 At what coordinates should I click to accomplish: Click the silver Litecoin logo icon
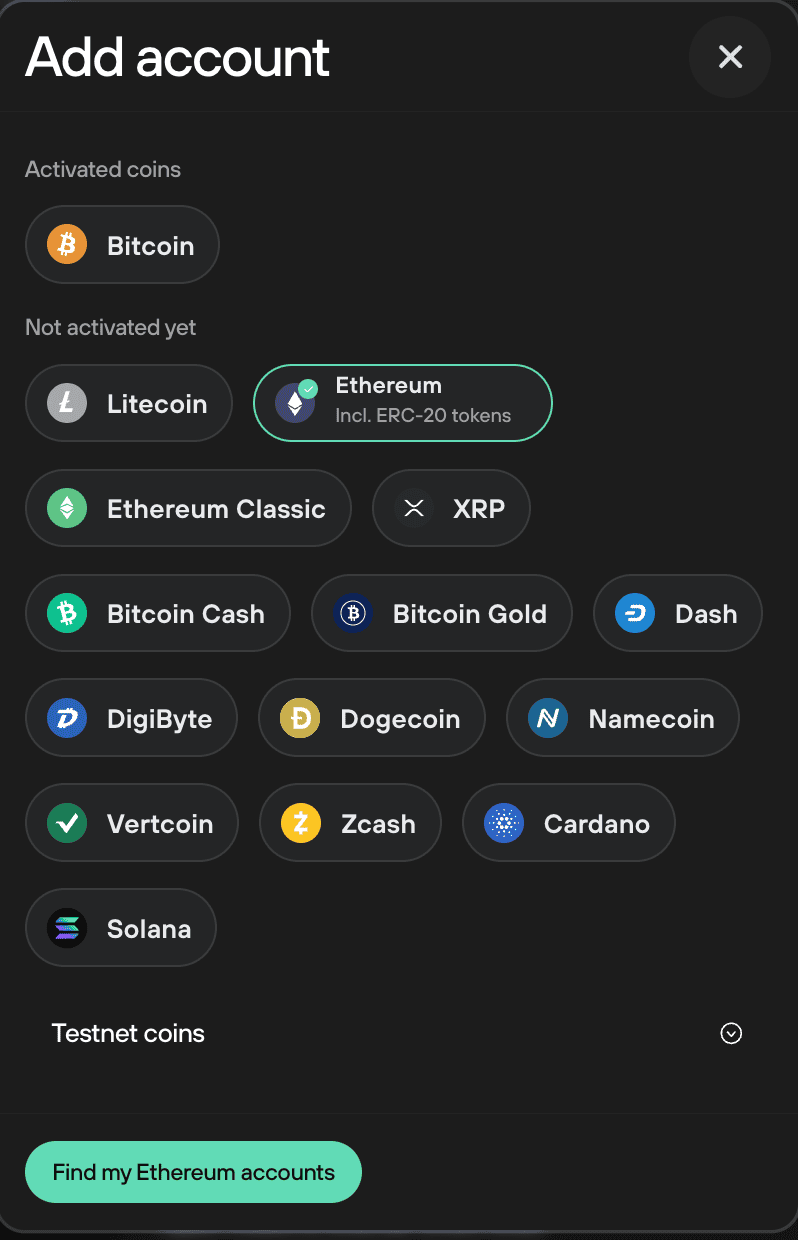(67, 403)
